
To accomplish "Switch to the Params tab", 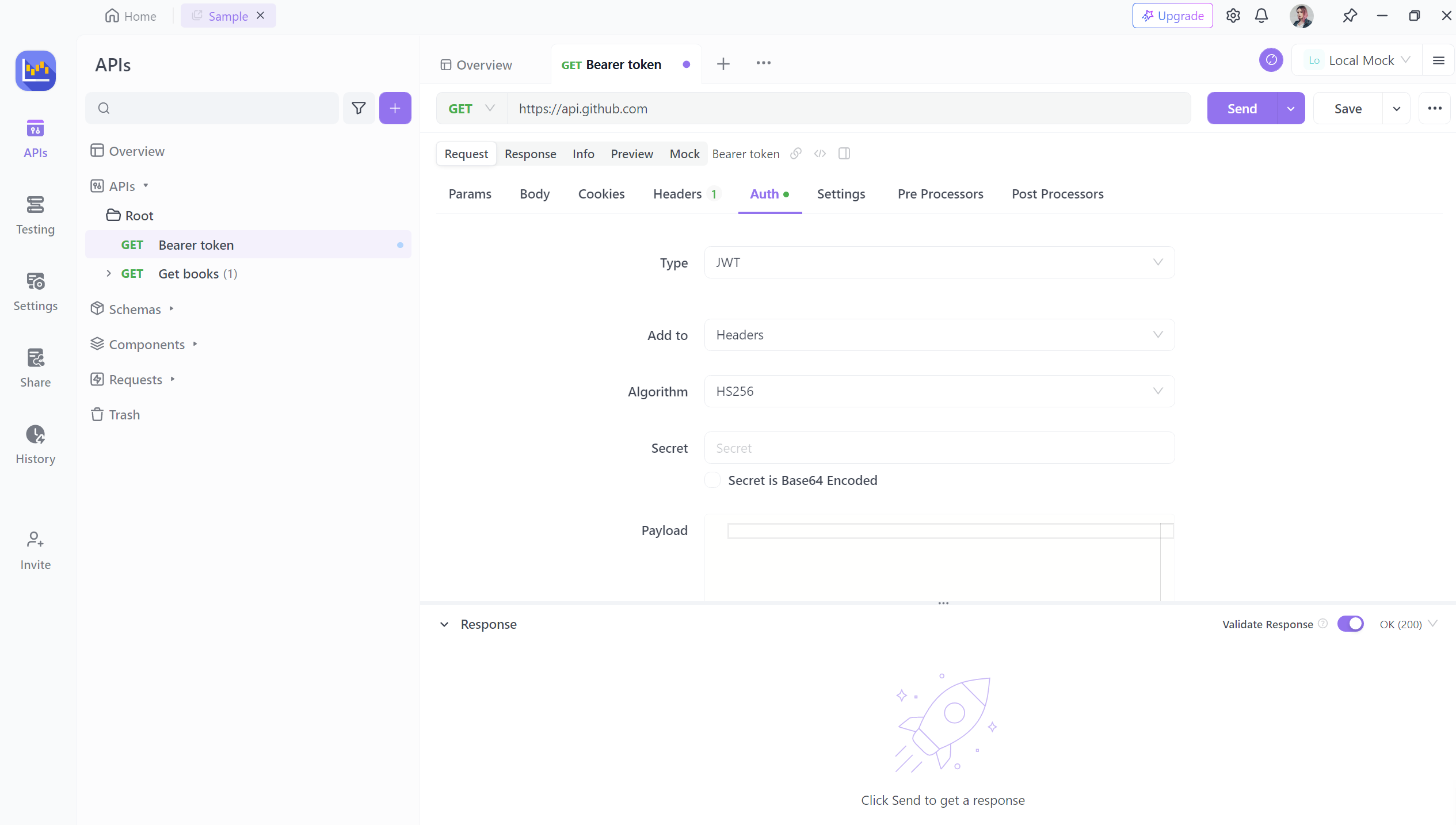I will [470, 194].
